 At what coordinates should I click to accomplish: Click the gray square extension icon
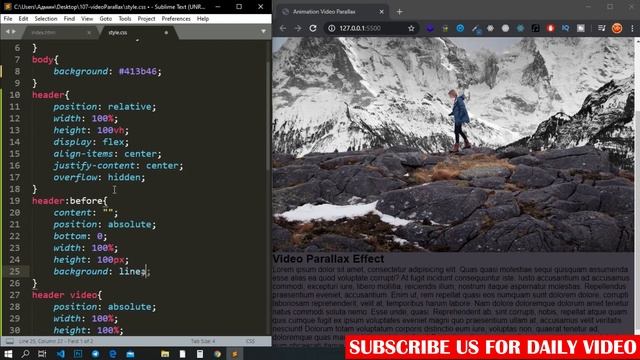coord(581,28)
